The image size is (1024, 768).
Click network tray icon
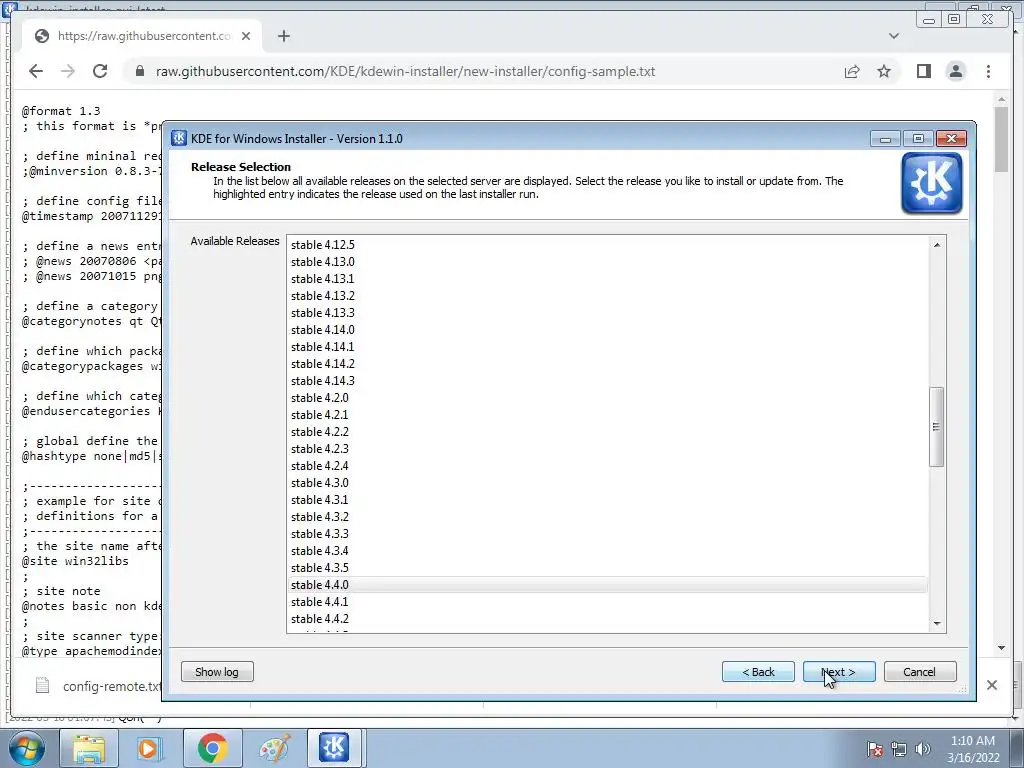tap(899, 749)
